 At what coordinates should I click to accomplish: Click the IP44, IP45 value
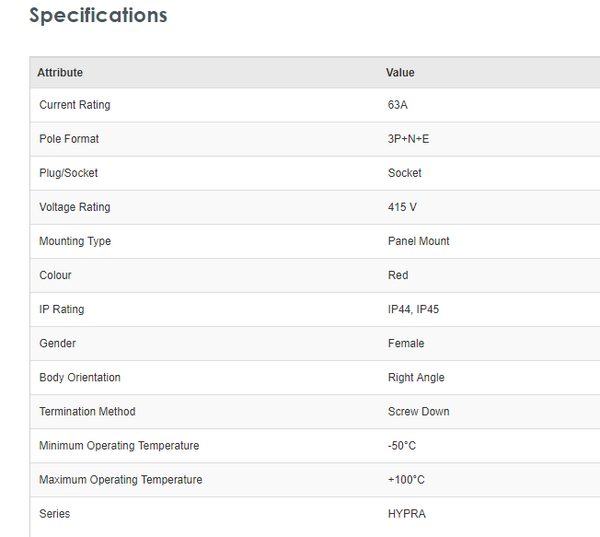point(413,309)
